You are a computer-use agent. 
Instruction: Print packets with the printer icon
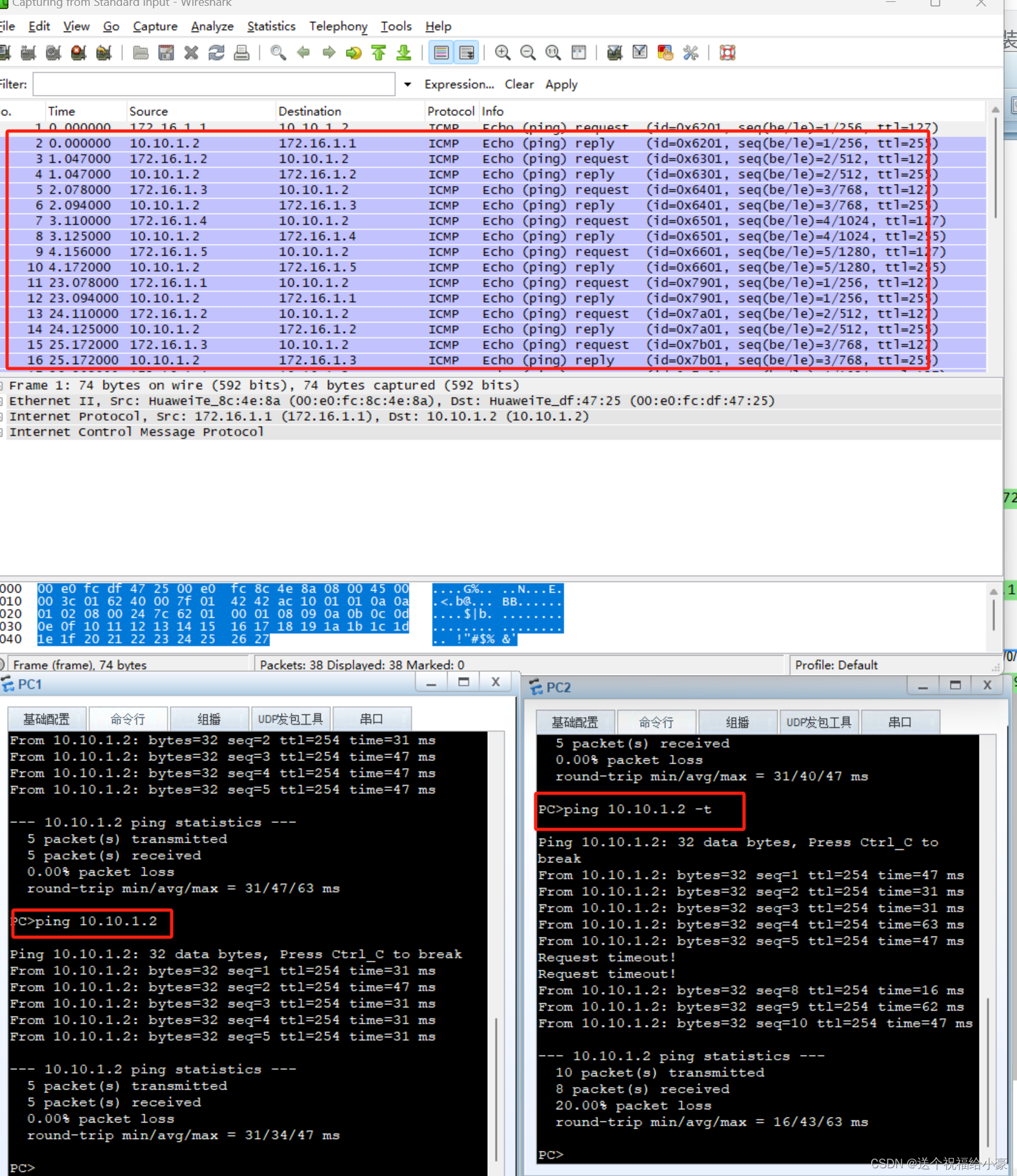pyautogui.click(x=242, y=53)
